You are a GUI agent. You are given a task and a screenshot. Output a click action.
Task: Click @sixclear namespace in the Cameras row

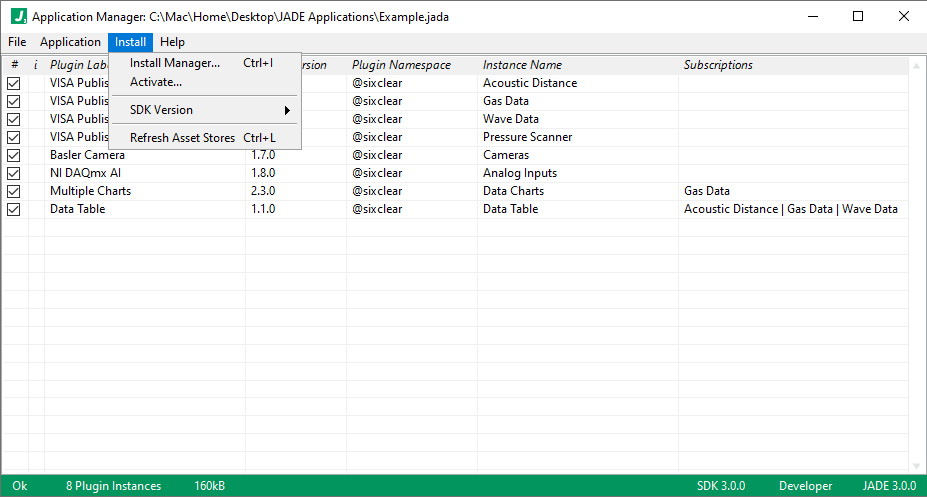pos(377,155)
